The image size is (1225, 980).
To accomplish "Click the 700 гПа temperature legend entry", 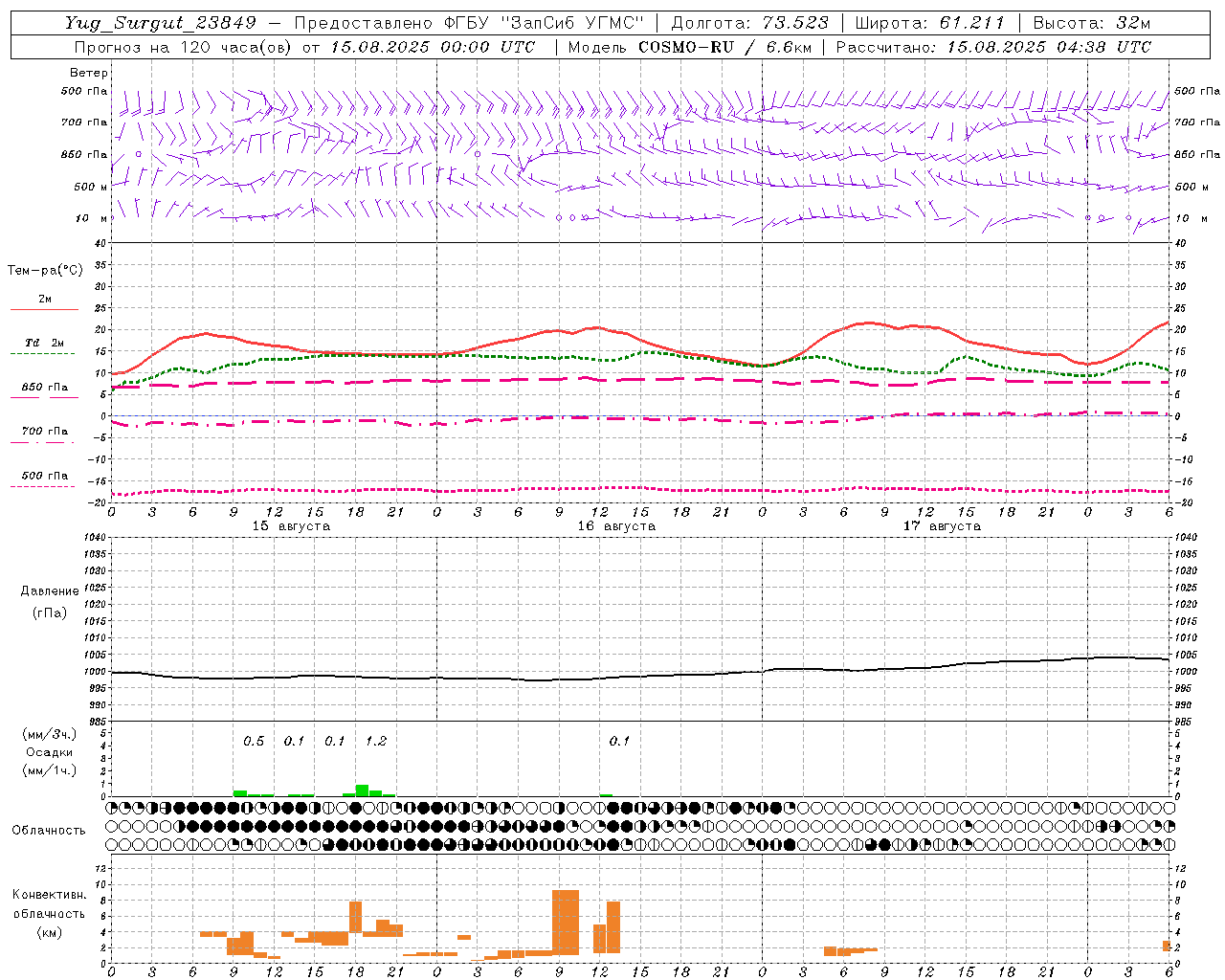I will 44,432.
